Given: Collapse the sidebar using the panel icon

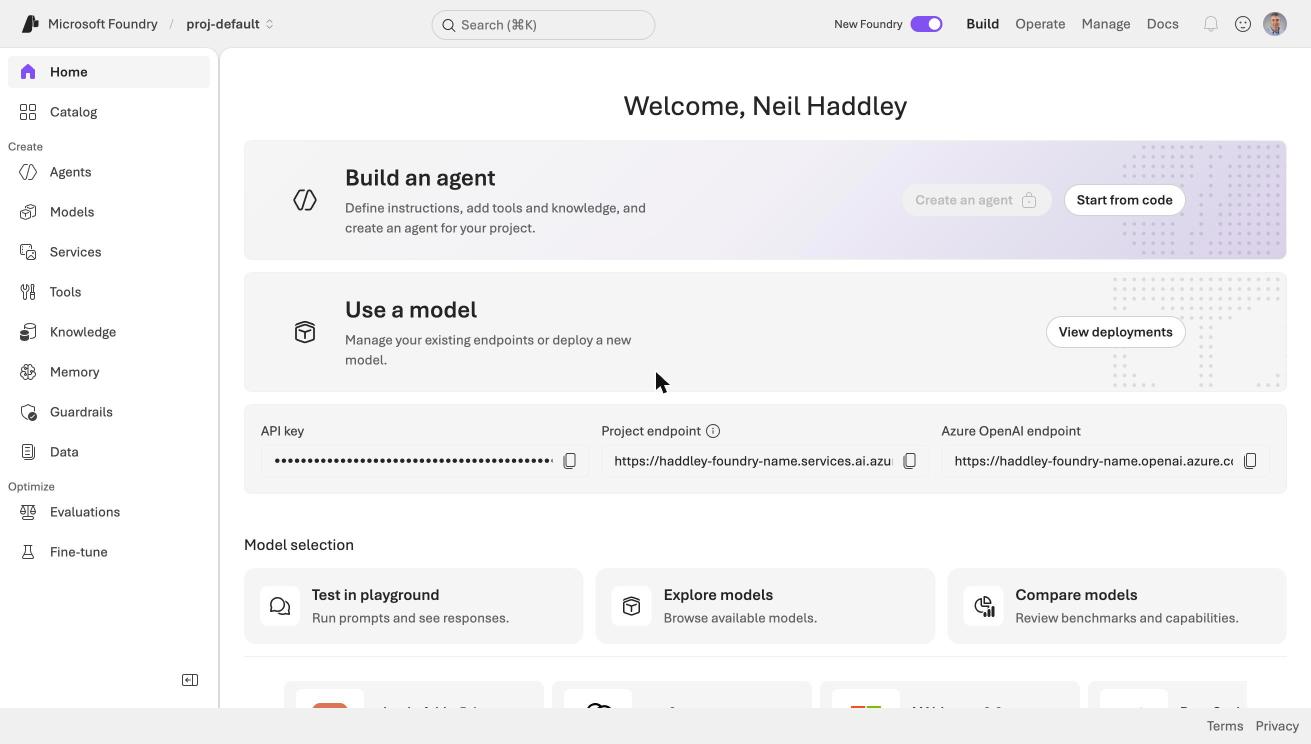Looking at the screenshot, I should 190,680.
